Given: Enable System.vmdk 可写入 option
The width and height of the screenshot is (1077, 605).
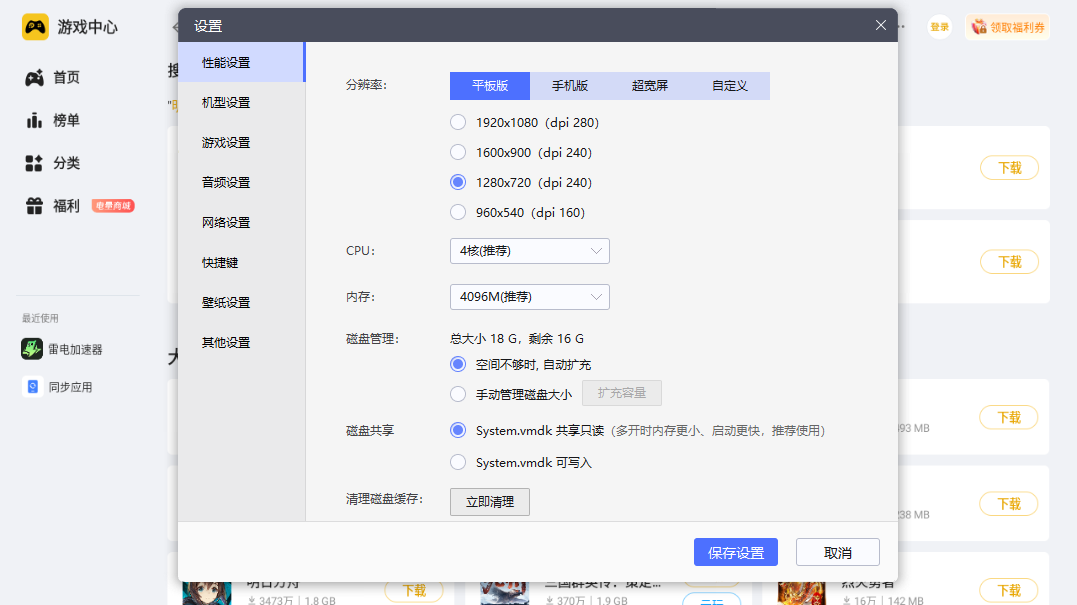Looking at the screenshot, I should point(458,463).
